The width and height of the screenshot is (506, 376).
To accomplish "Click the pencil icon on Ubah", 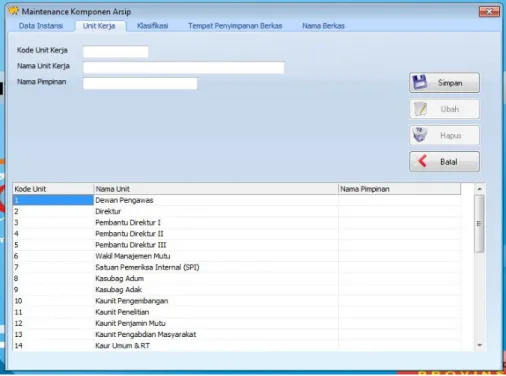I will 420,109.
